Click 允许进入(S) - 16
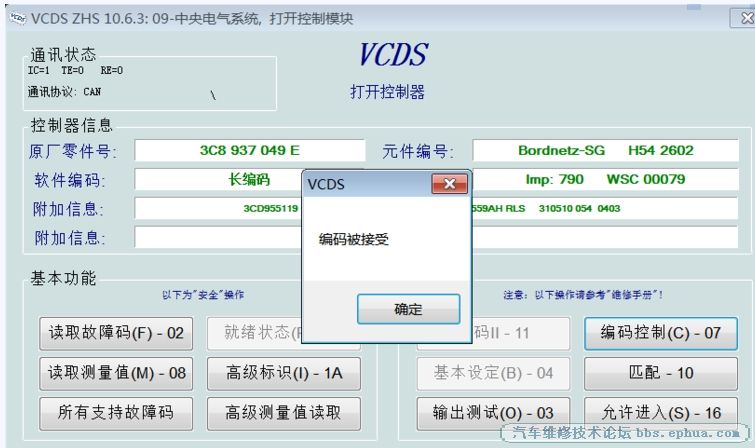This screenshot has width=755, height=448. (x=661, y=412)
